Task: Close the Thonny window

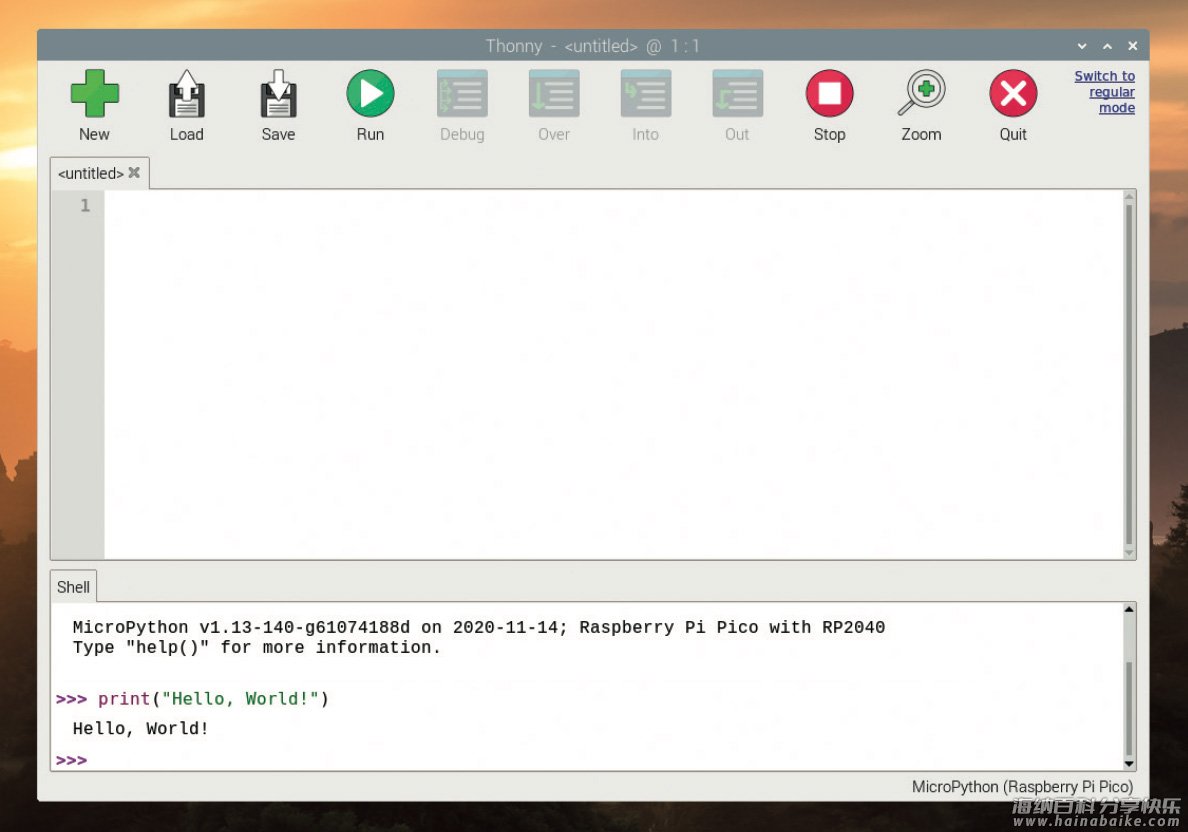Action: coord(1133,46)
